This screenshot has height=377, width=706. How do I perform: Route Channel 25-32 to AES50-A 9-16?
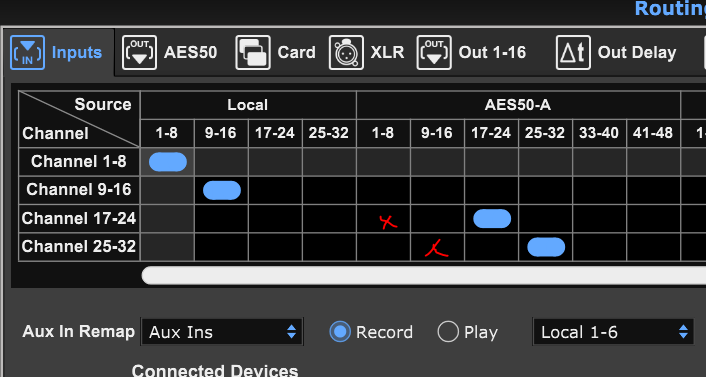[x=438, y=247]
